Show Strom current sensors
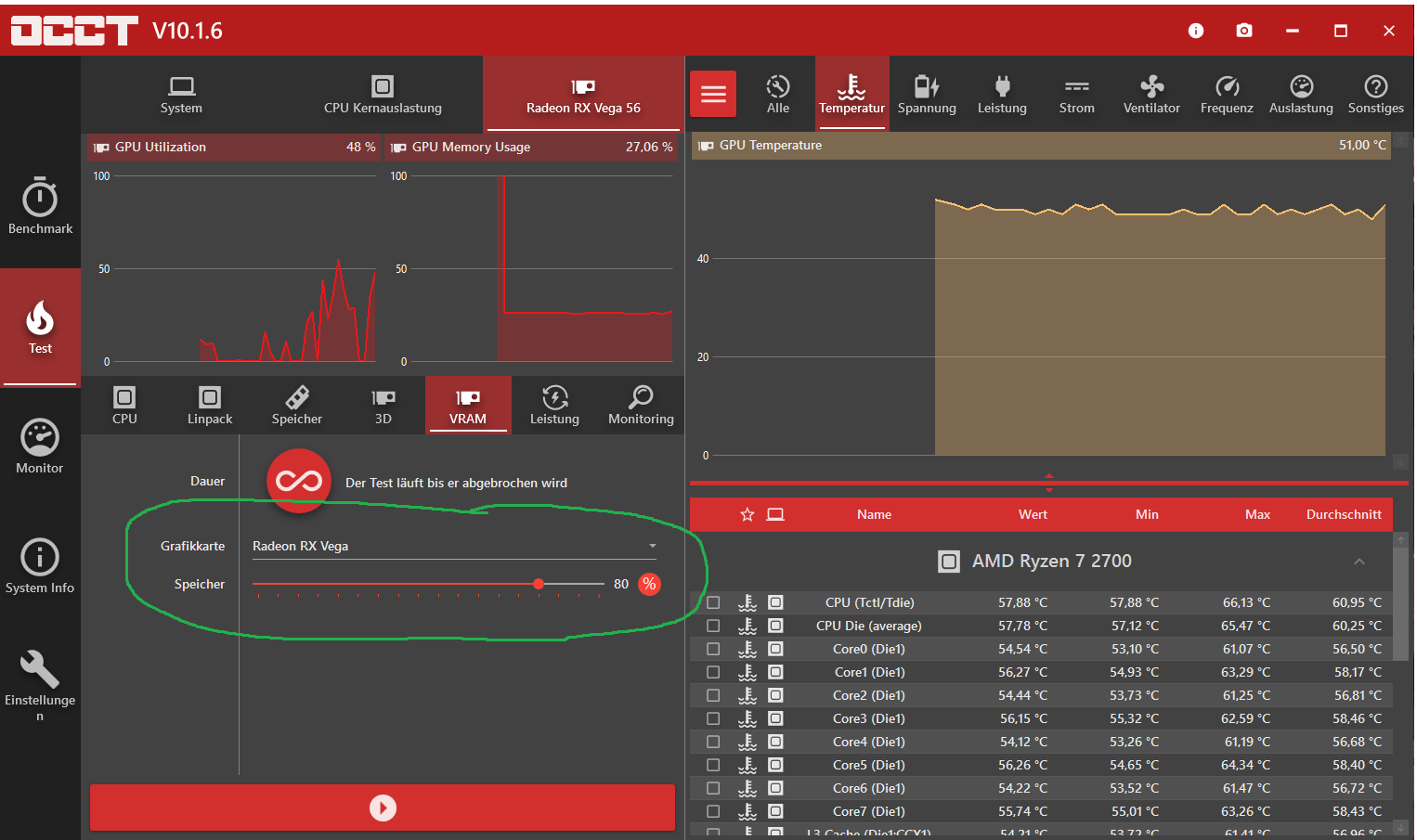 coord(1077,95)
